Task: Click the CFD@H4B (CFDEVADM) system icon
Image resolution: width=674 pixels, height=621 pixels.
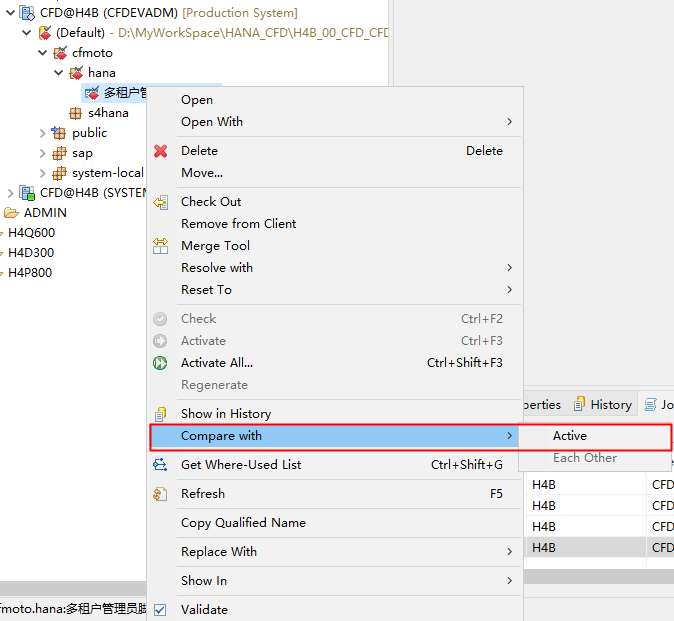Action: 28,13
